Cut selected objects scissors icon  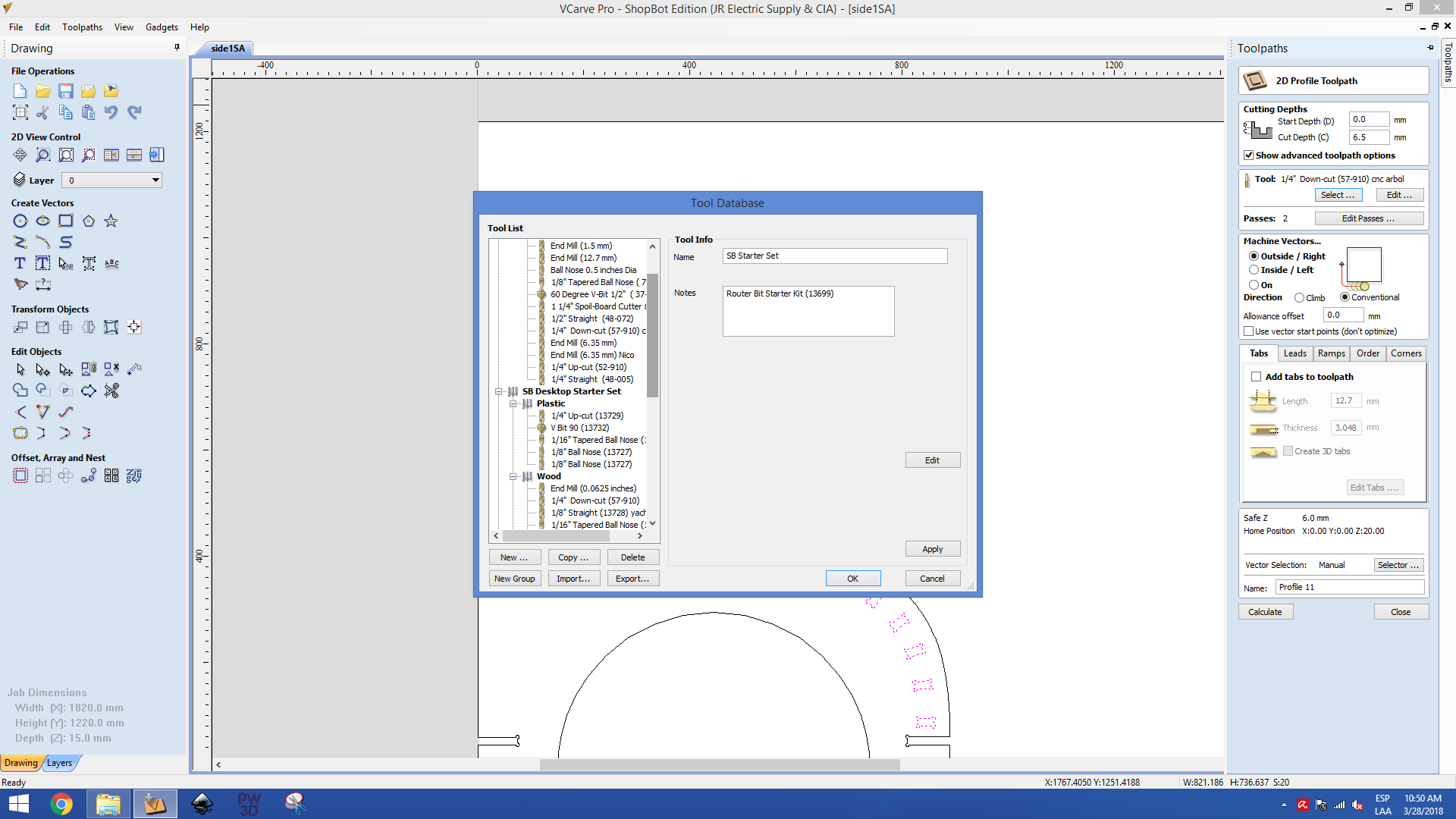pos(43,112)
